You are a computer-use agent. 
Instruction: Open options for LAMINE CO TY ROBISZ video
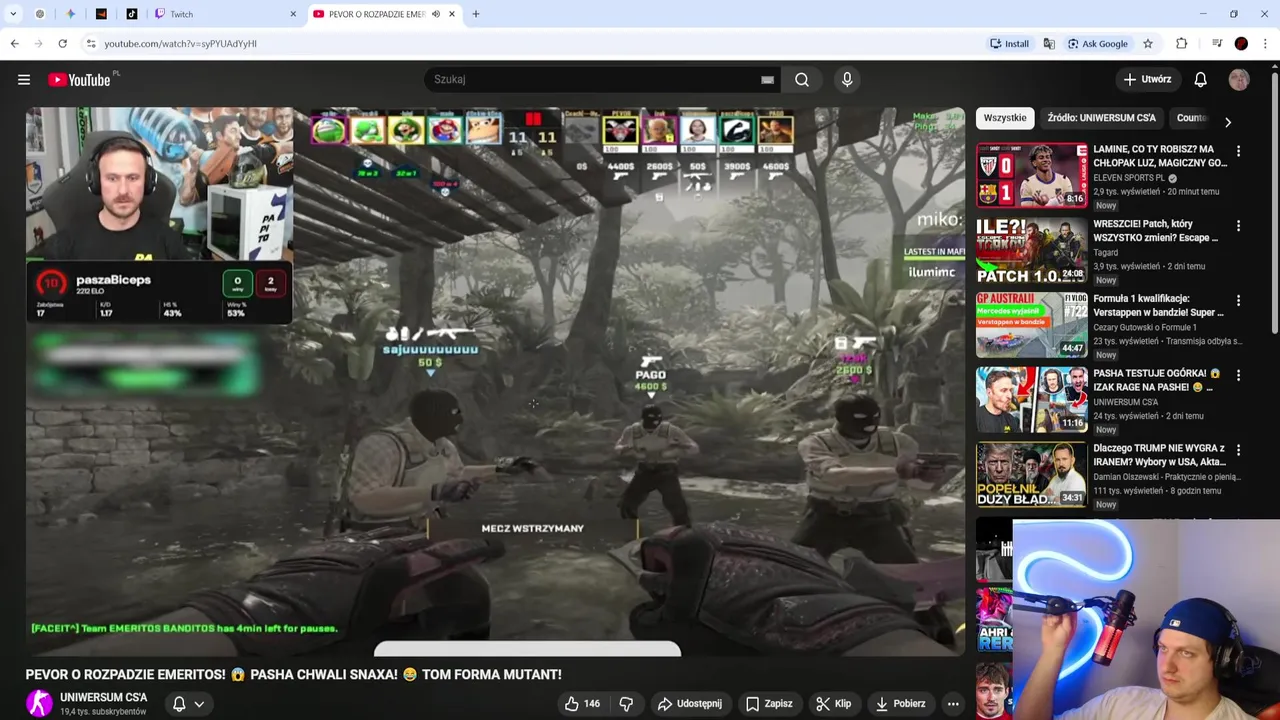pos(1238,151)
